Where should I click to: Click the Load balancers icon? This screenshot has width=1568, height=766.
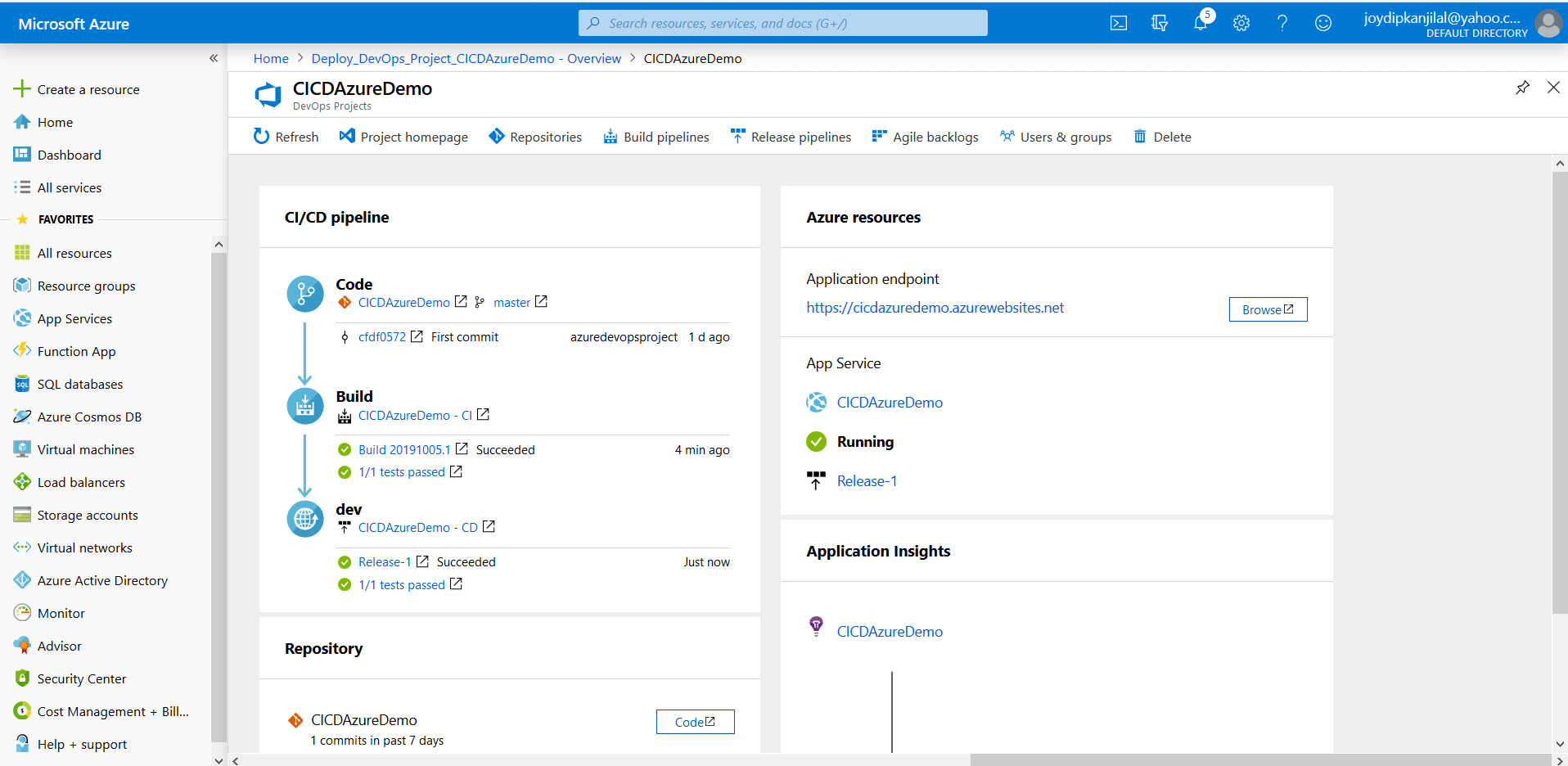click(22, 482)
